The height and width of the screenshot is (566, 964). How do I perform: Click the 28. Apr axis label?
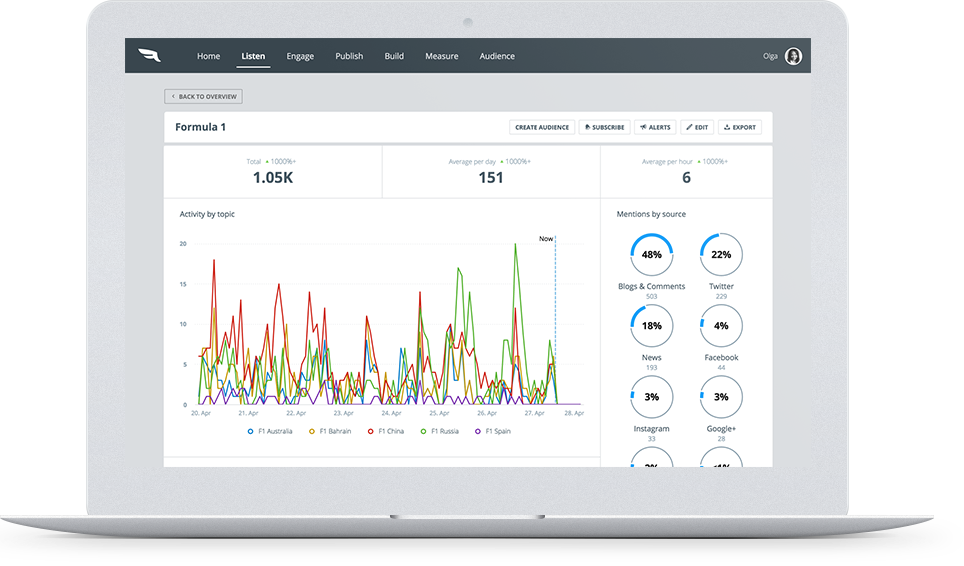click(x=574, y=413)
